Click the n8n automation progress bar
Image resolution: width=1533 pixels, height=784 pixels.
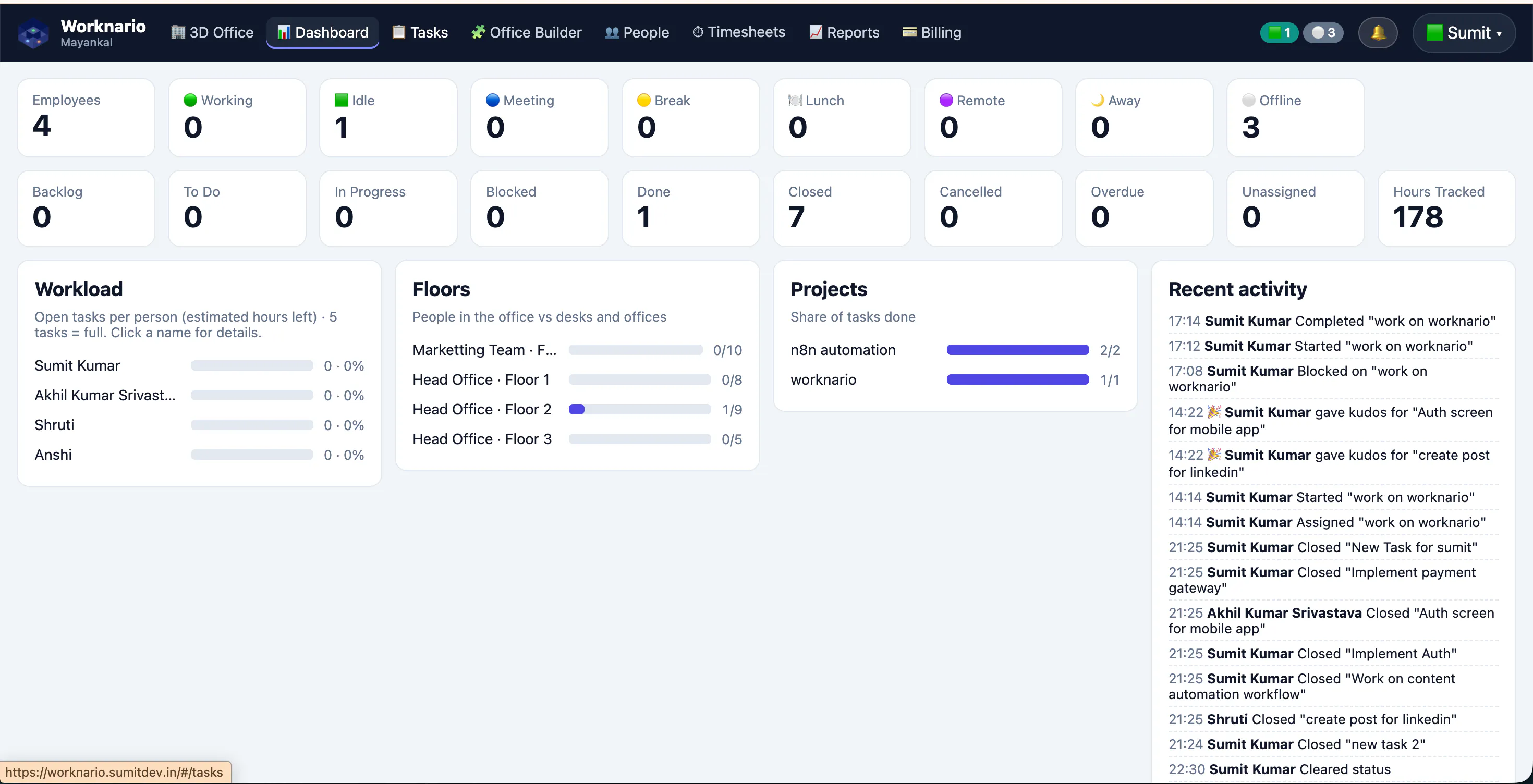pyautogui.click(x=1018, y=350)
